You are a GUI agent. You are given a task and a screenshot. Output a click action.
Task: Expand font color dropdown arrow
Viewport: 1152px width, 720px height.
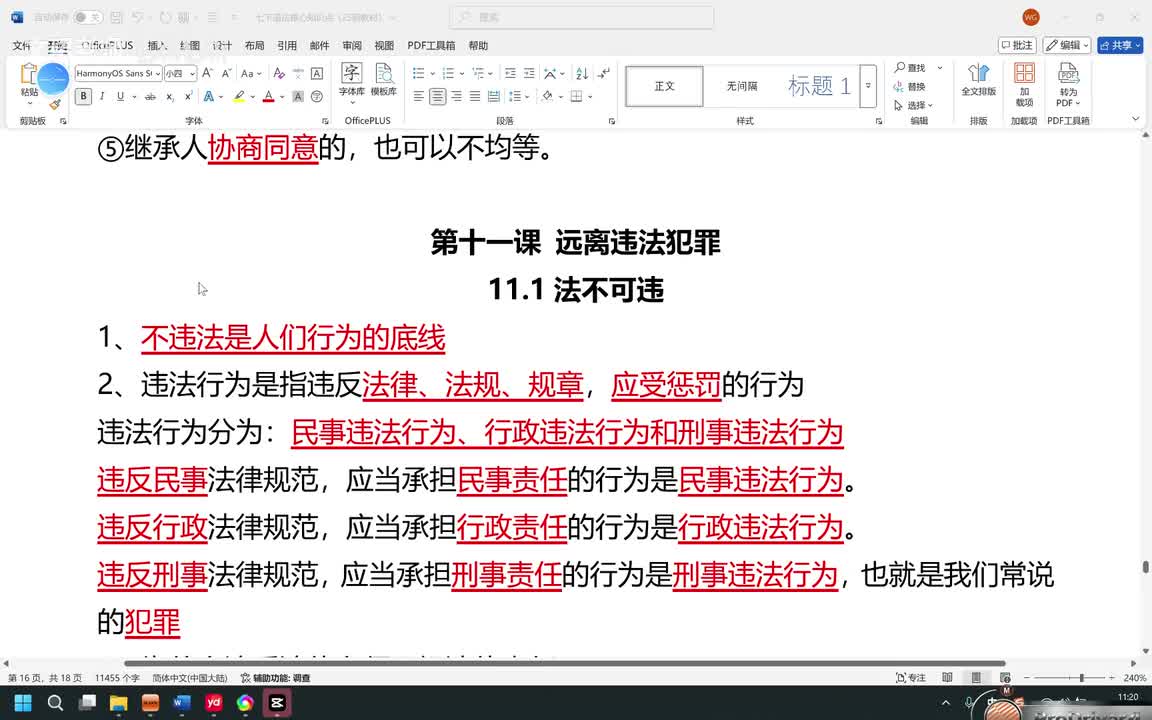(x=282, y=96)
